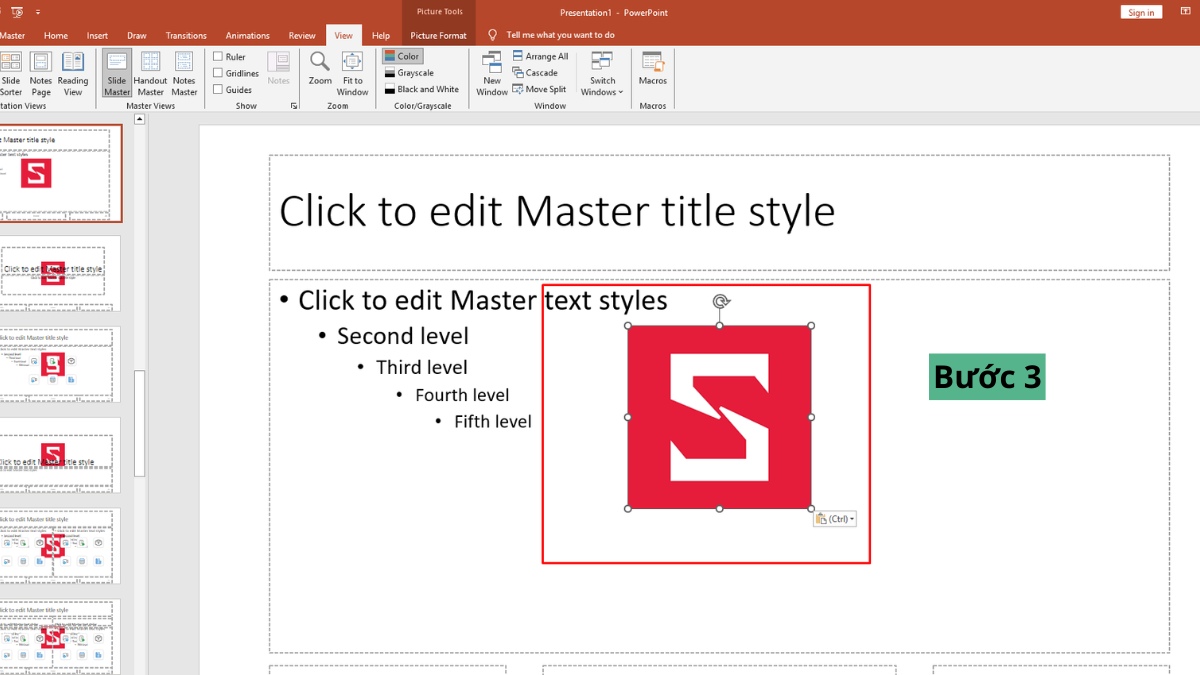Open the Macros button
This screenshot has height=675, width=1200.
(652, 63)
